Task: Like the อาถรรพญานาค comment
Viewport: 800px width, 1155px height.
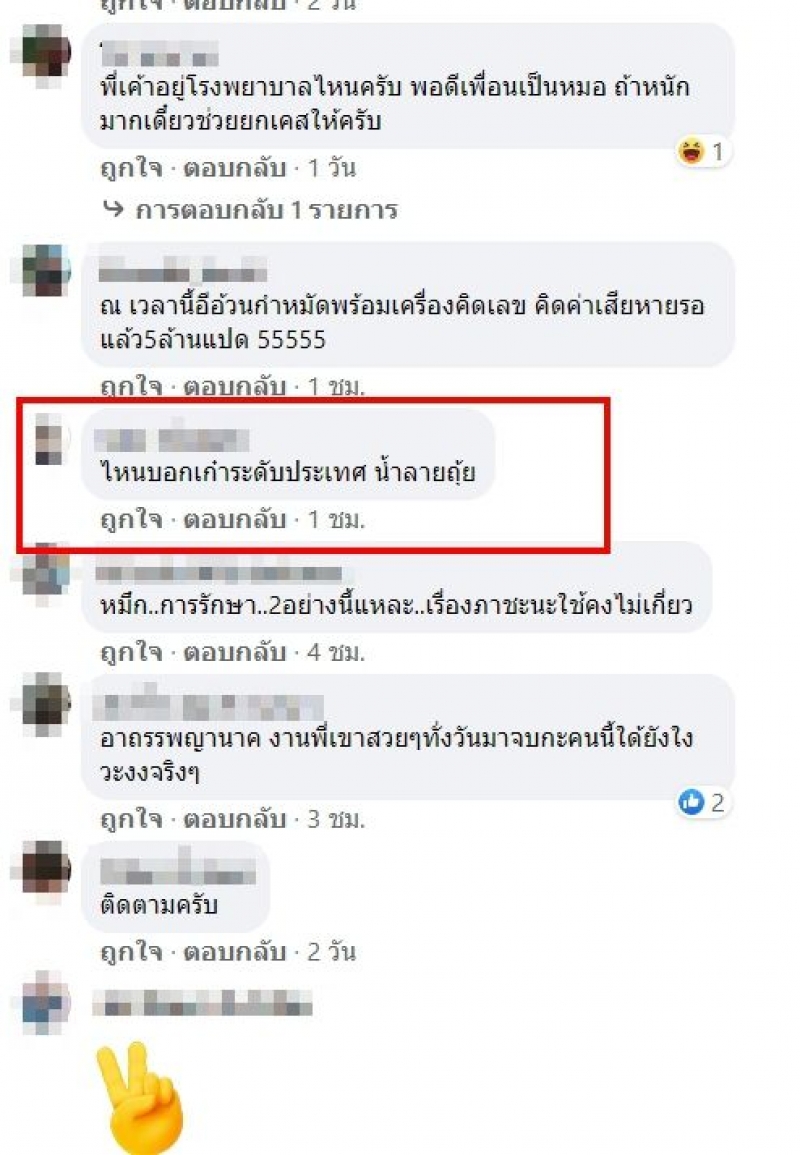Action: click(130, 818)
